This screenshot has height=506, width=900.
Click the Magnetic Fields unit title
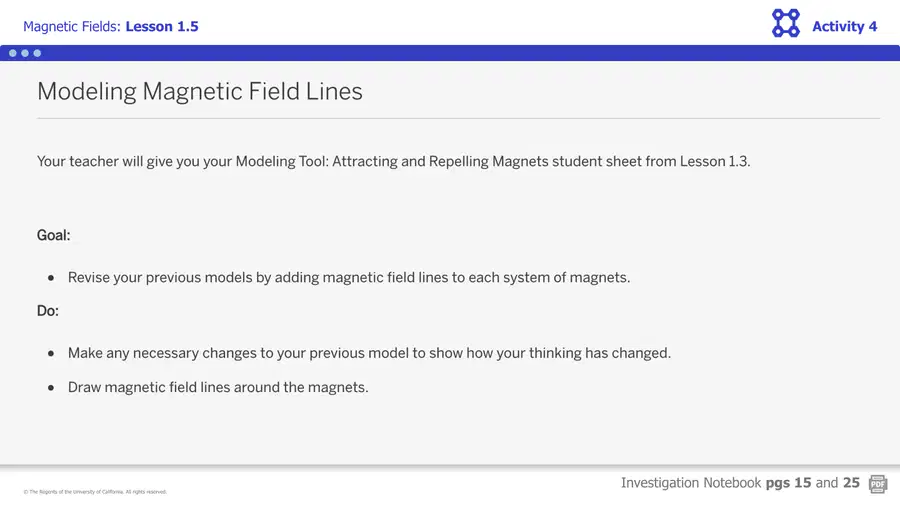(72, 26)
